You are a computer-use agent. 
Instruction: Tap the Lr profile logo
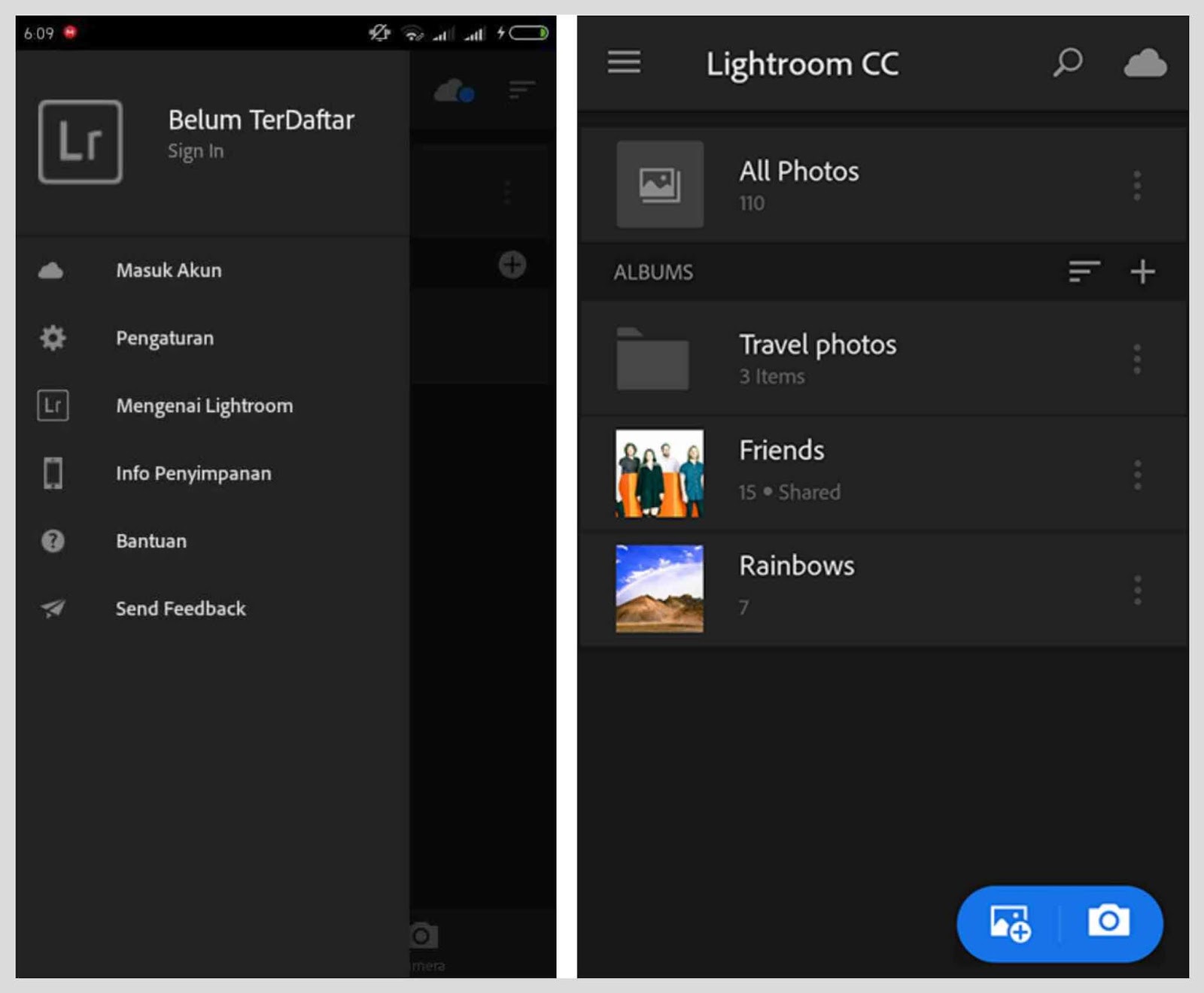81,141
